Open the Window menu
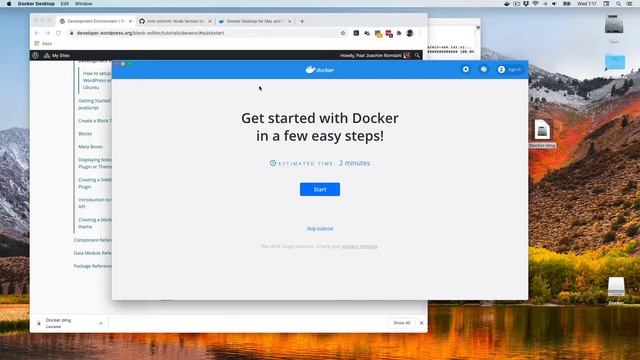Viewport: 640px width, 360px height. coord(83,4)
